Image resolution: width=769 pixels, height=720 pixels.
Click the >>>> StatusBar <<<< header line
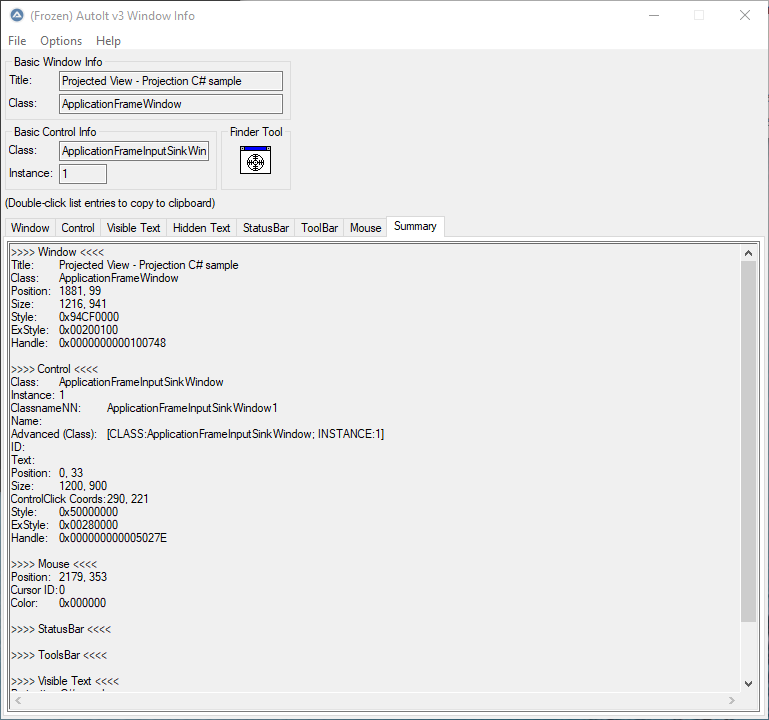coord(61,629)
